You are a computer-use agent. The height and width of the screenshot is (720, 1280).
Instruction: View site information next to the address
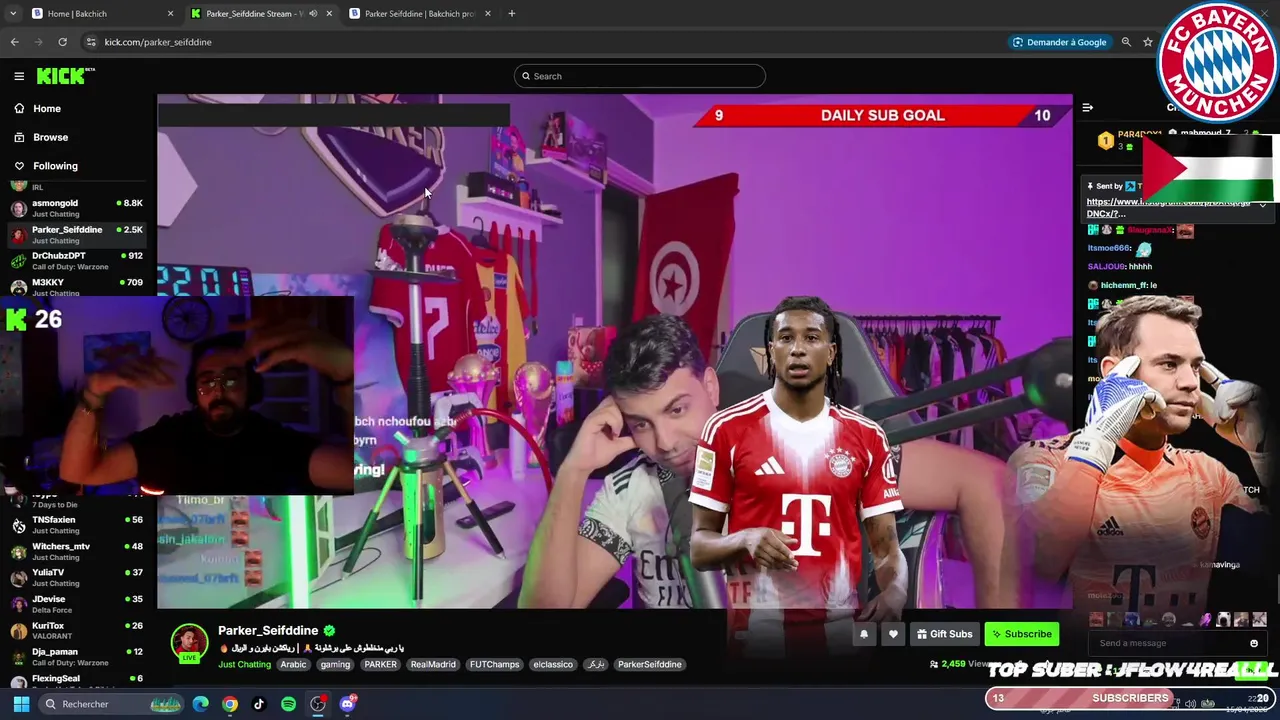91,42
